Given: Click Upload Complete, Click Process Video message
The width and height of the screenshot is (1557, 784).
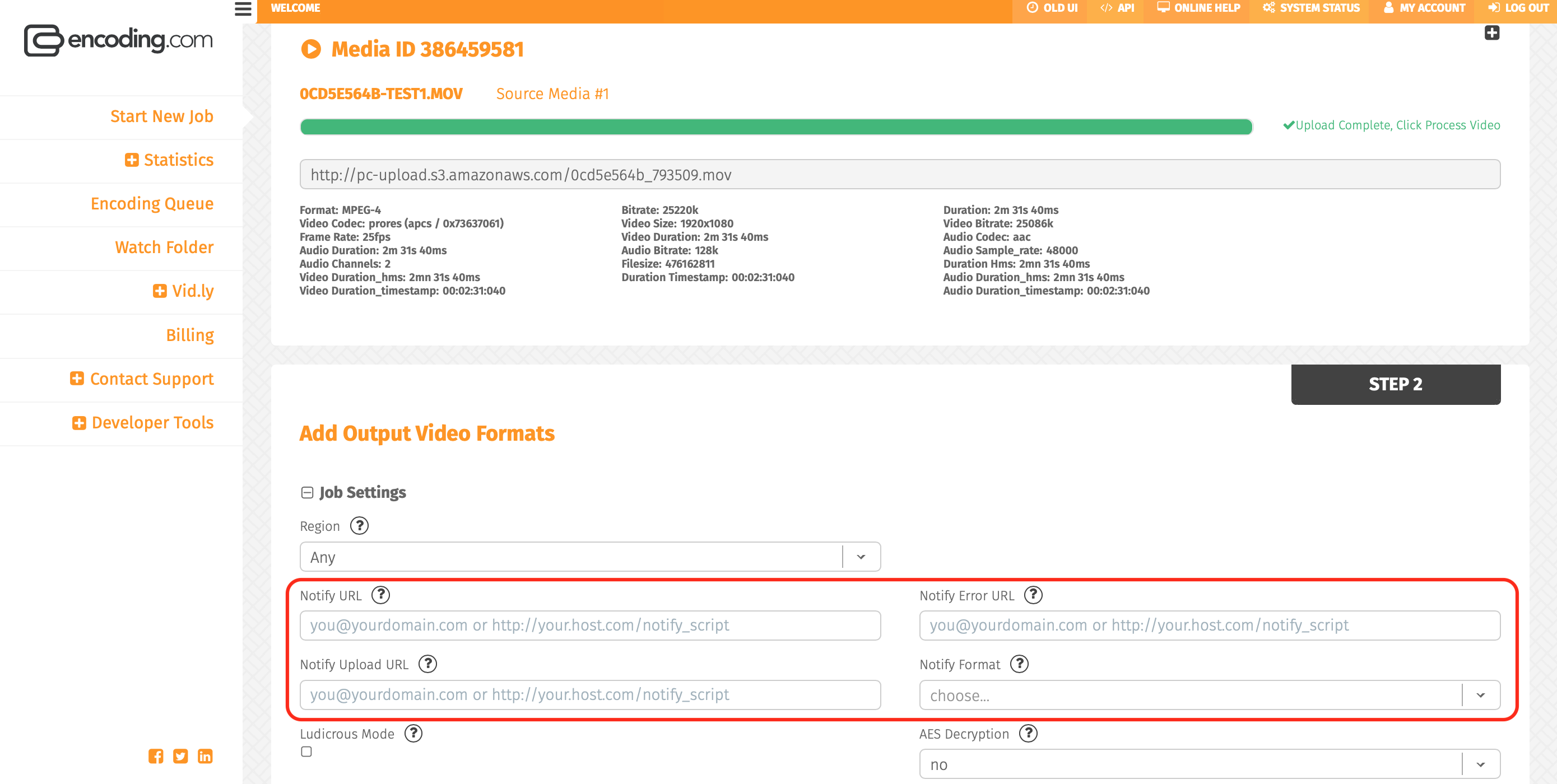Looking at the screenshot, I should pyautogui.click(x=1391, y=125).
